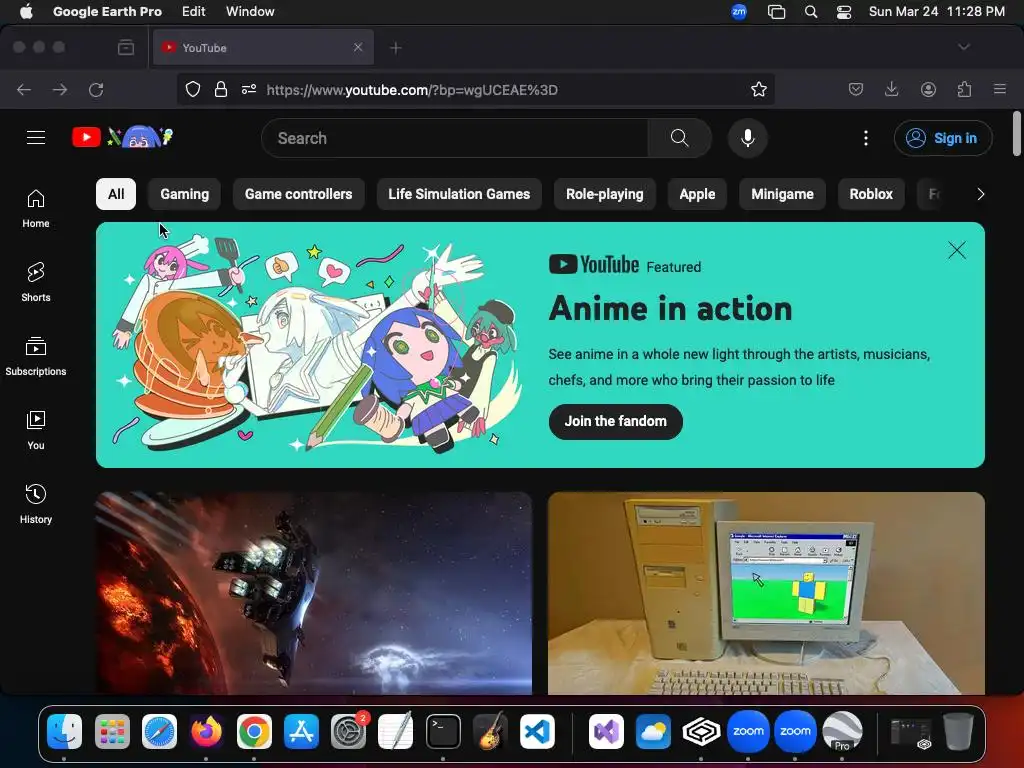Screen dimensions: 1024x768
Task: Expand the list all tabs chevron
Action: click(964, 47)
